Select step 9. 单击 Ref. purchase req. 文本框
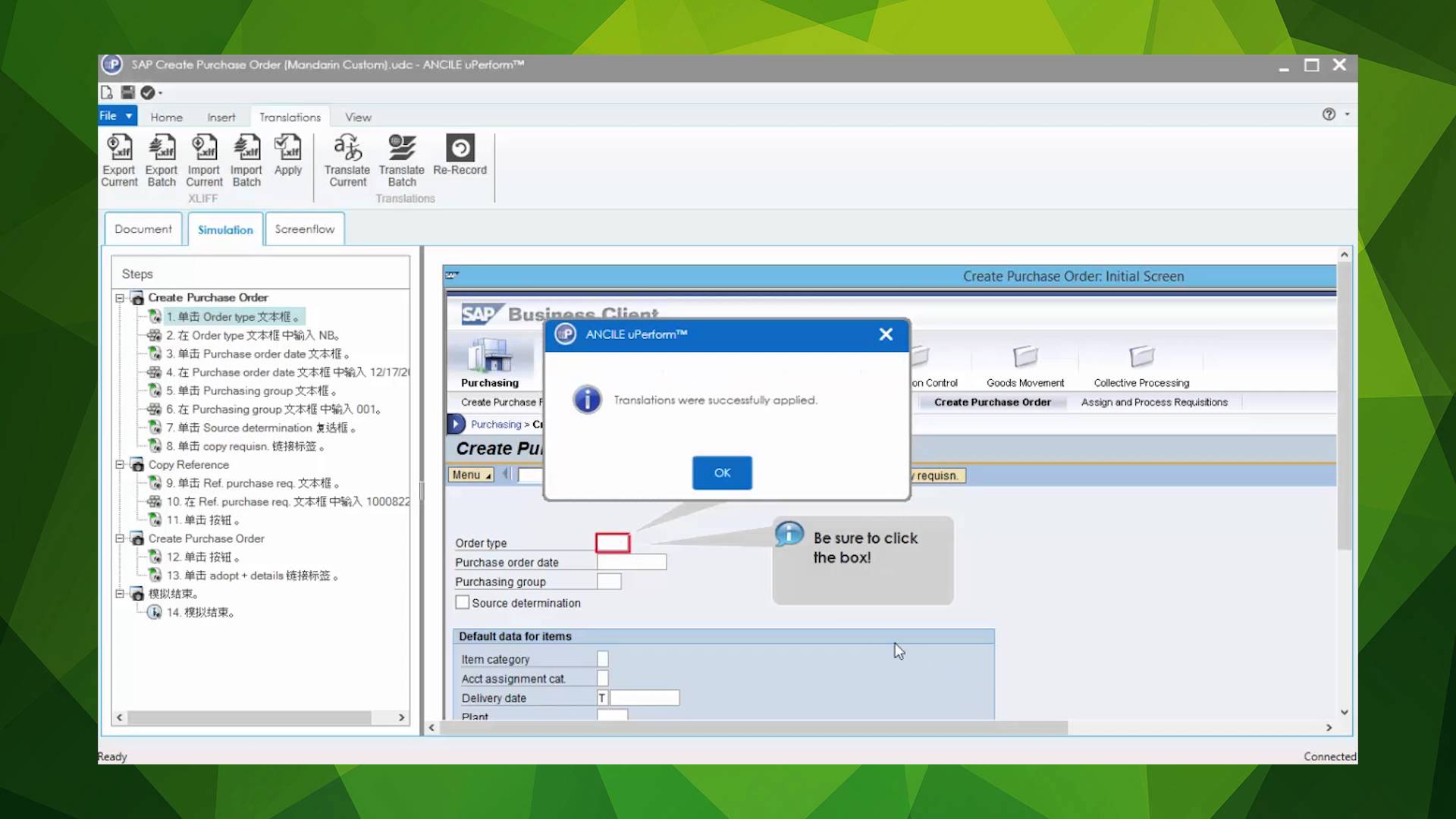This screenshot has height=819, width=1456. pos(253,483)
